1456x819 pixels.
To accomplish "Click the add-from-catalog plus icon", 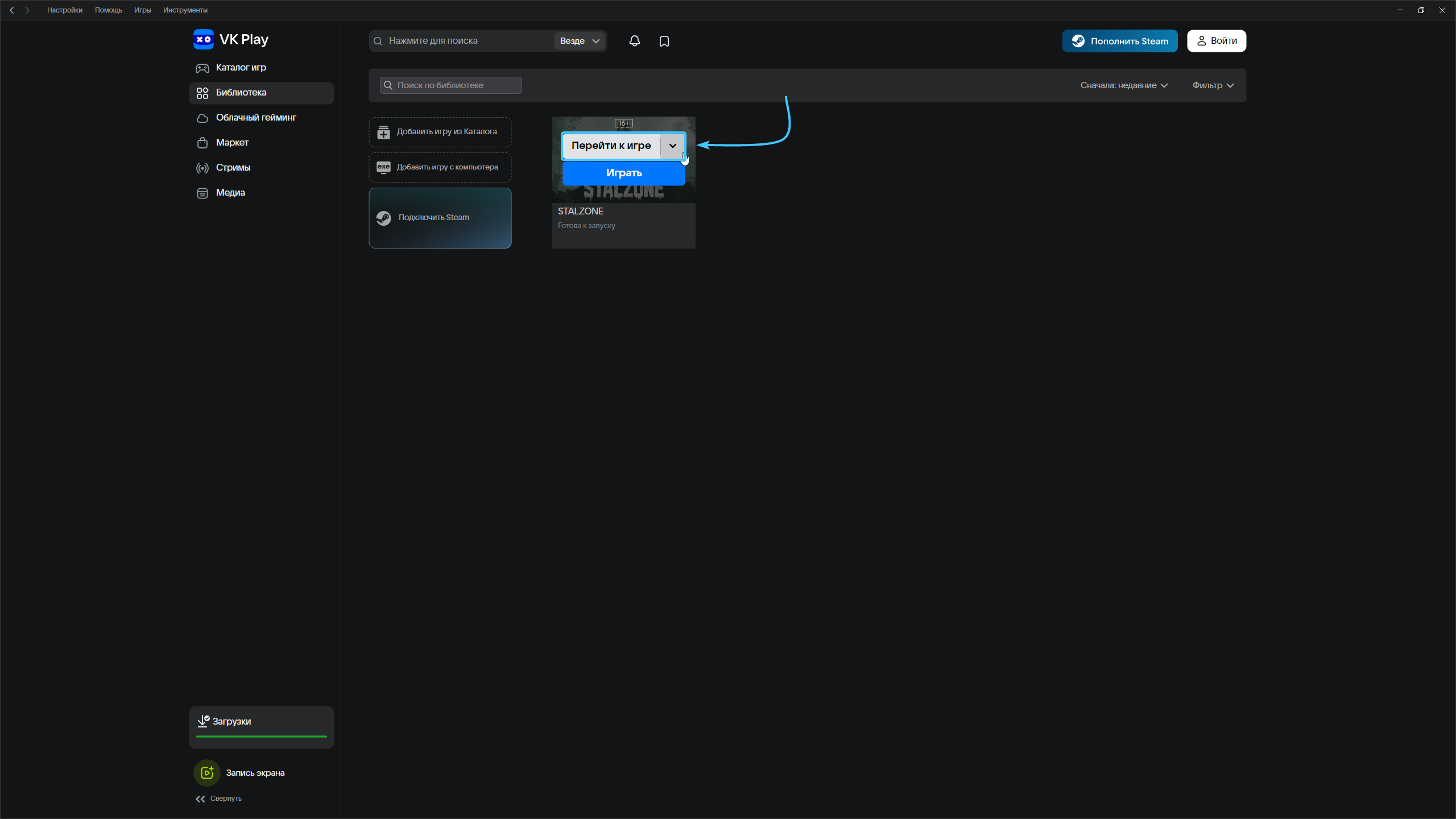I will point(383,132).
